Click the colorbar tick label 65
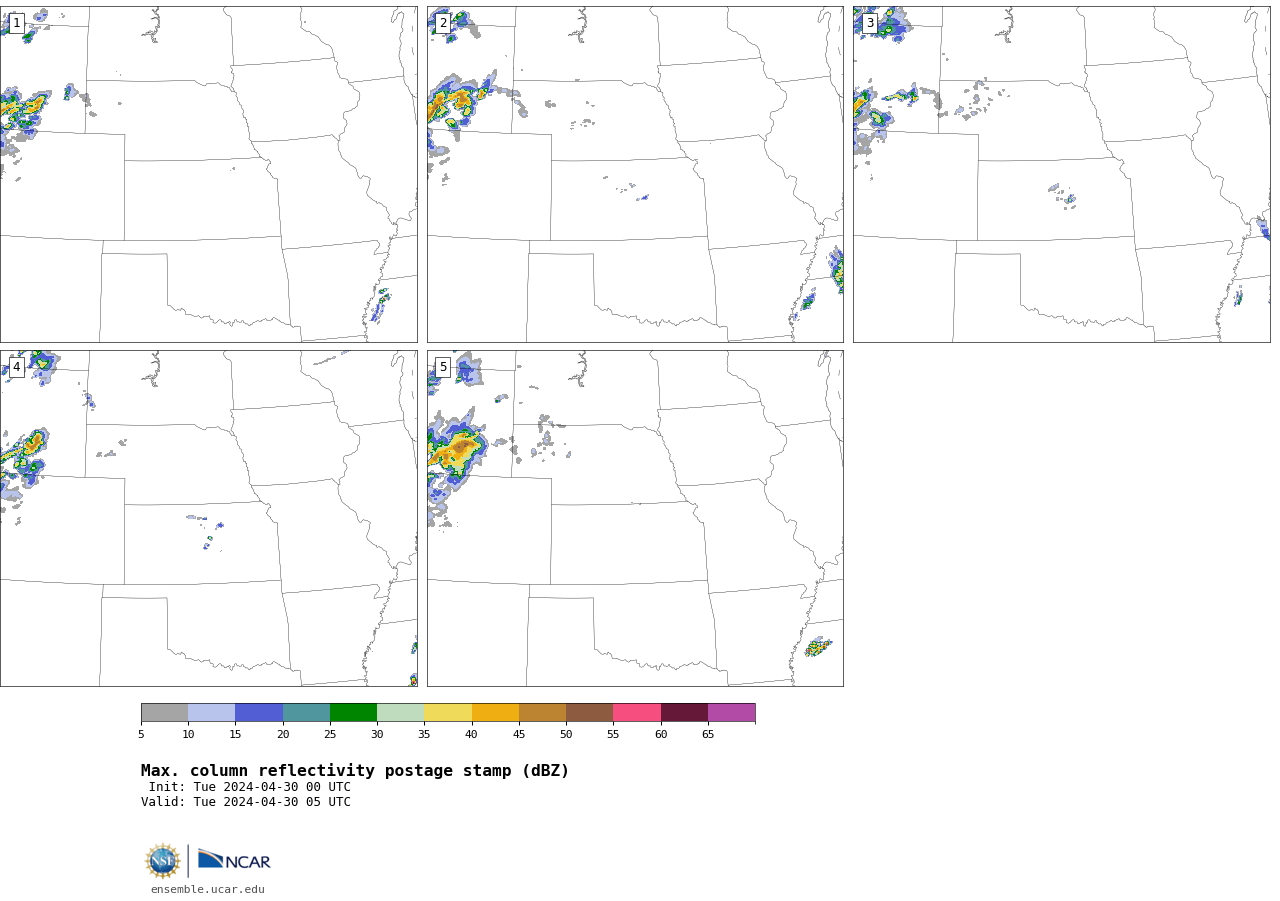The width and height of the screenshot is (1280, 901). (x=708, y=735)
